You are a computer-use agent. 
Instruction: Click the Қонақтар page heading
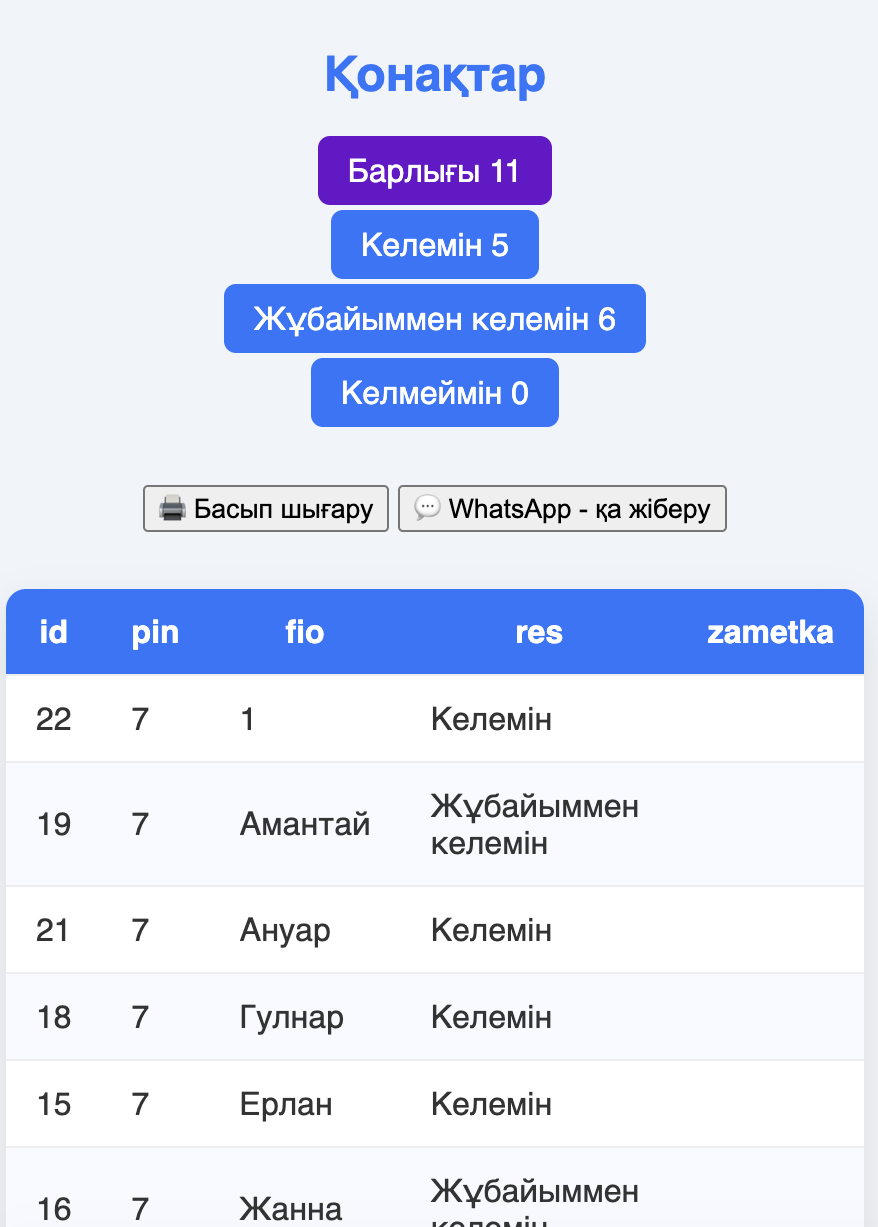(x=435, y=75)
